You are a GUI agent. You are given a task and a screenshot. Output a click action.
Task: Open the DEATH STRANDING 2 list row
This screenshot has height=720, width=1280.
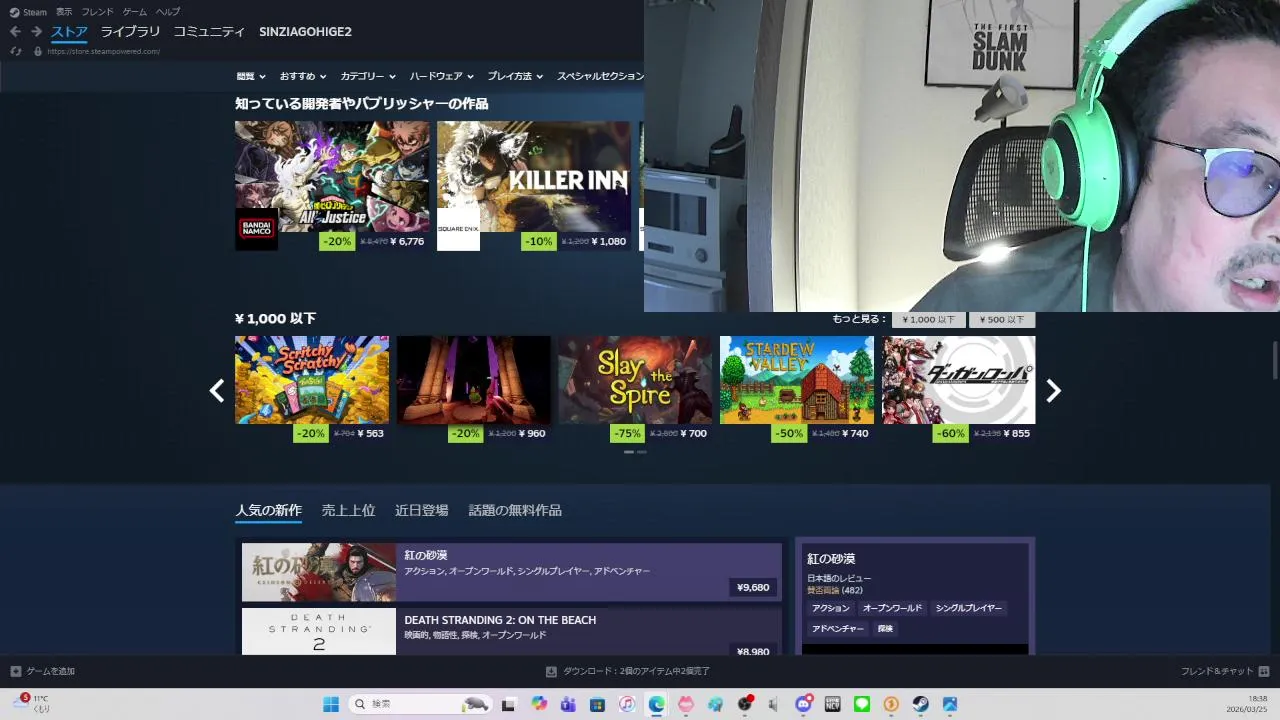(512, 631)
